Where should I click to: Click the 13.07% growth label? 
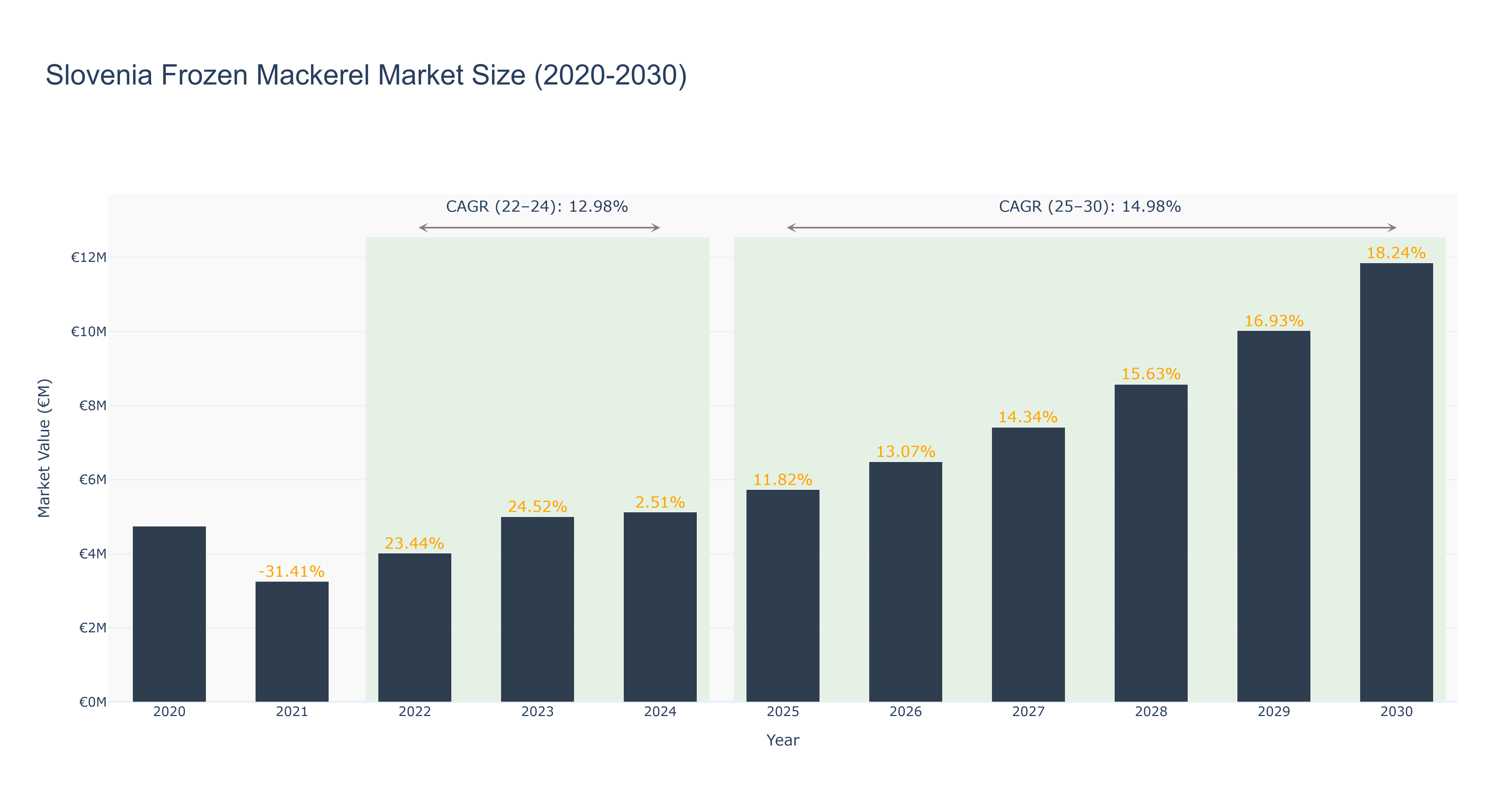tap(906, 451)
